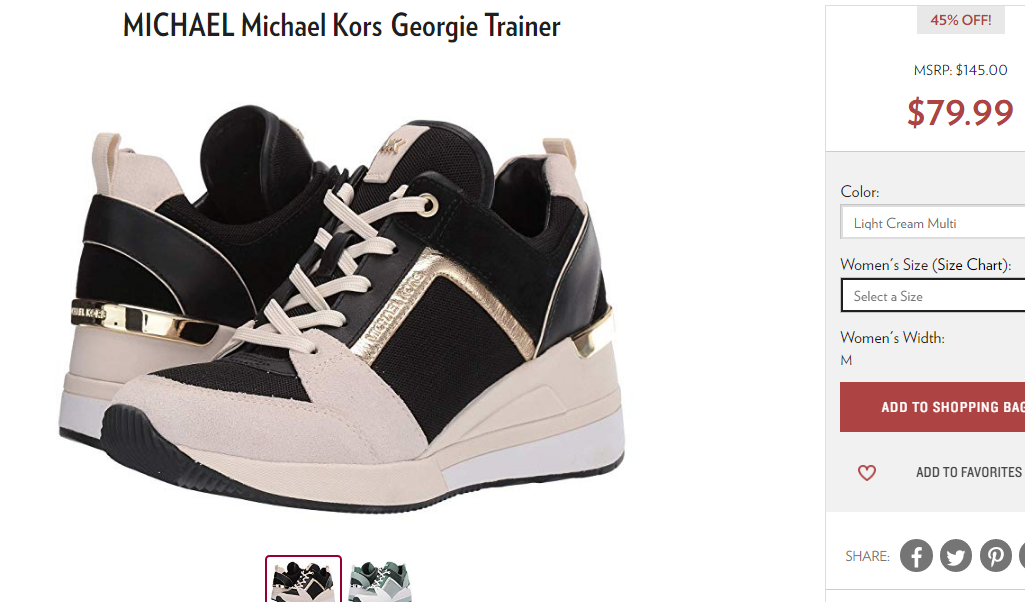
Task: Click the Add to Favorites text
Action: point(969,473)
